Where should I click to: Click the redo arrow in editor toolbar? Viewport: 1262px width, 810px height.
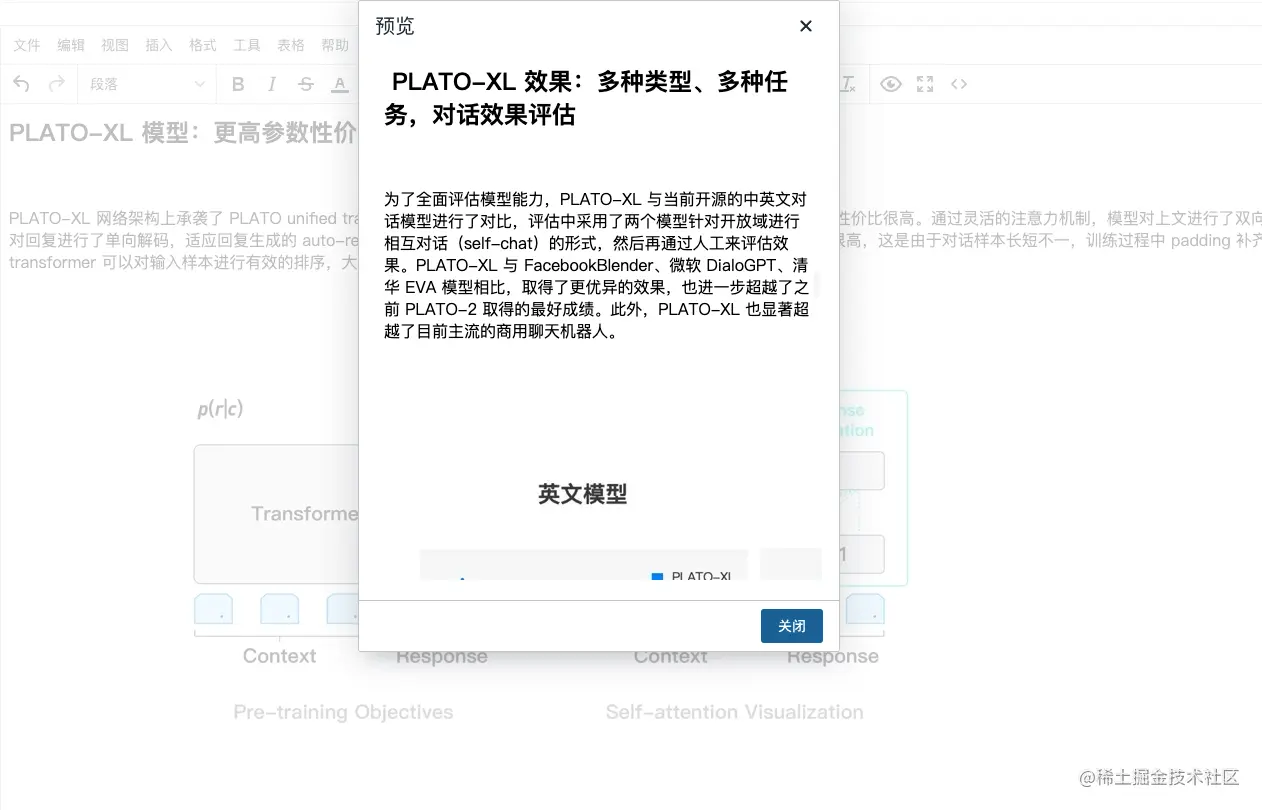(x=57, y=84)
